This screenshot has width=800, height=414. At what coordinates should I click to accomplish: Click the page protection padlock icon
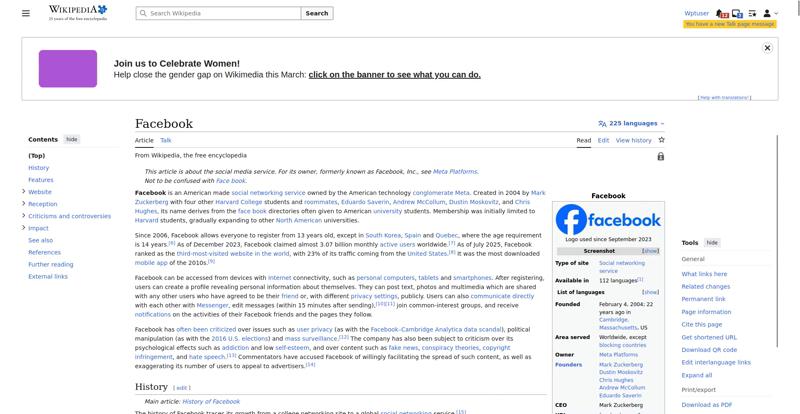[661, 157]
